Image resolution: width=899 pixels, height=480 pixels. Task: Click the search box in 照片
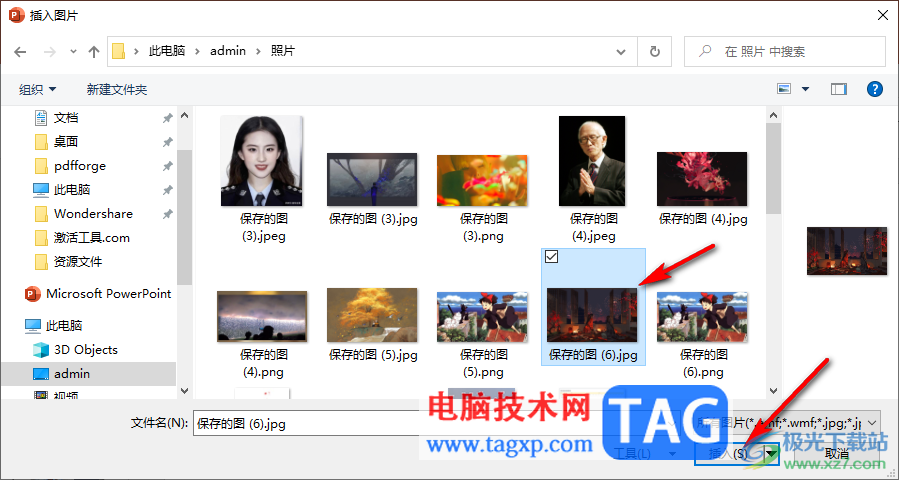point(784,52)
